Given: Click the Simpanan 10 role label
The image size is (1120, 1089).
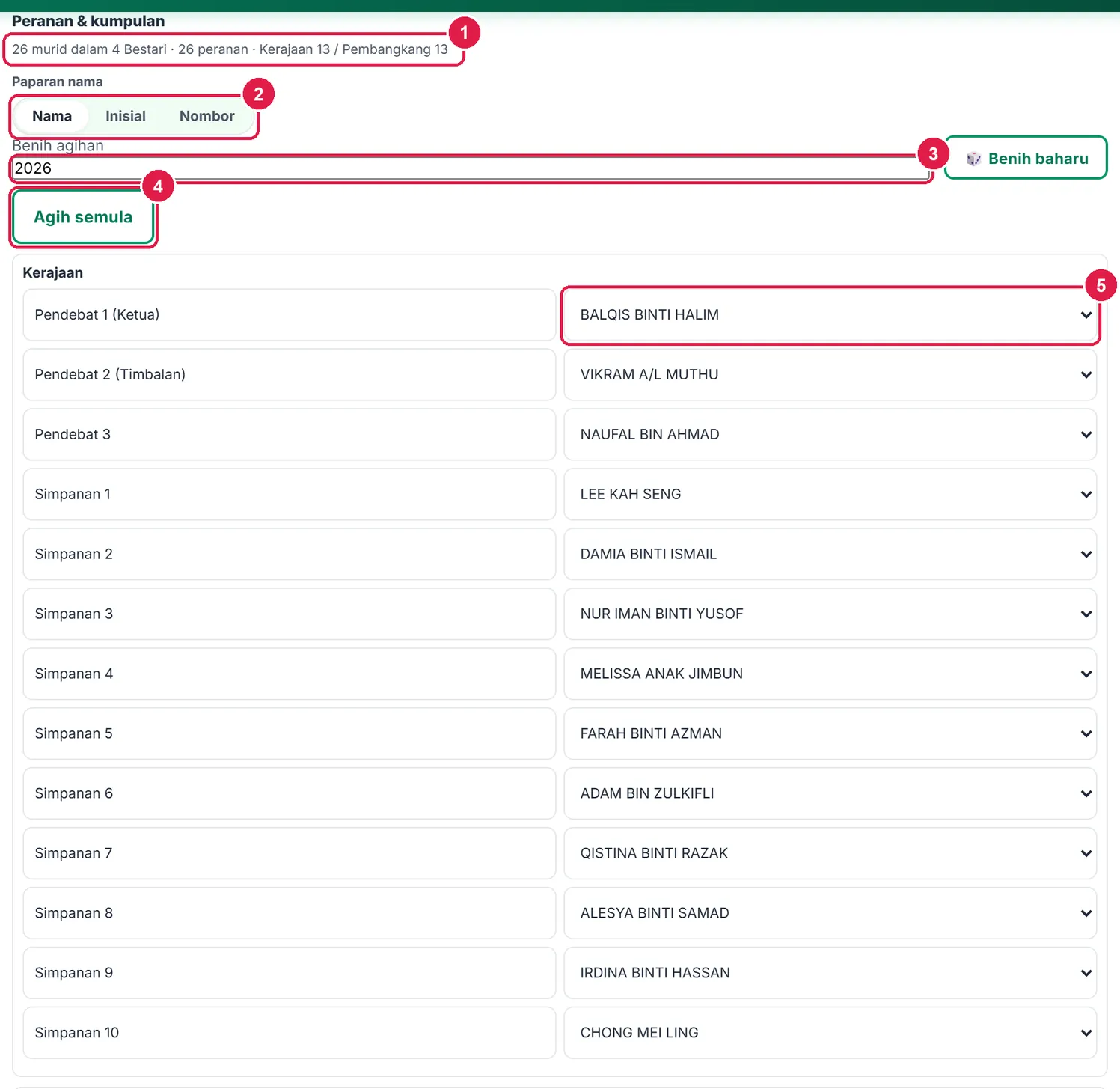Looking at the screenshot, I should tap(289, 1034).
